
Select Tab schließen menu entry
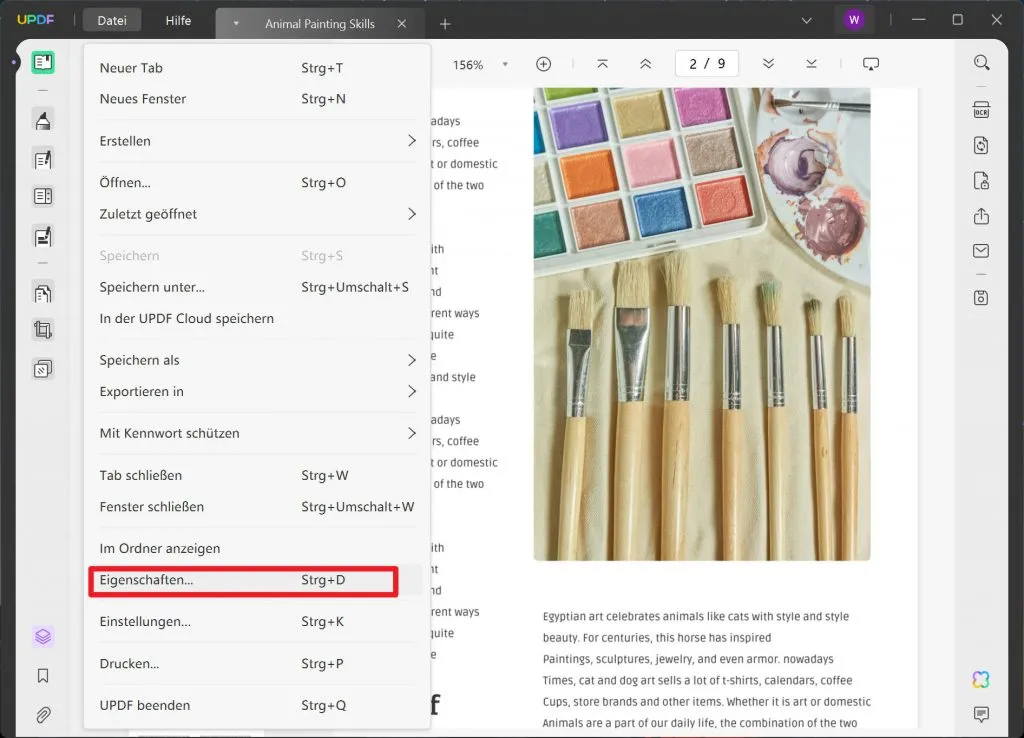pos(257,475)
